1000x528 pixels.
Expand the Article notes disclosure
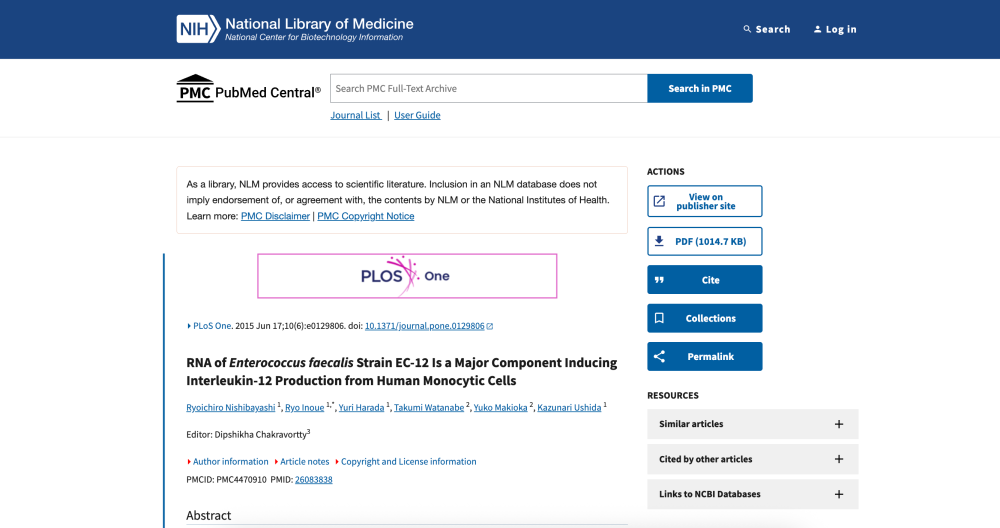click(302, 462)
